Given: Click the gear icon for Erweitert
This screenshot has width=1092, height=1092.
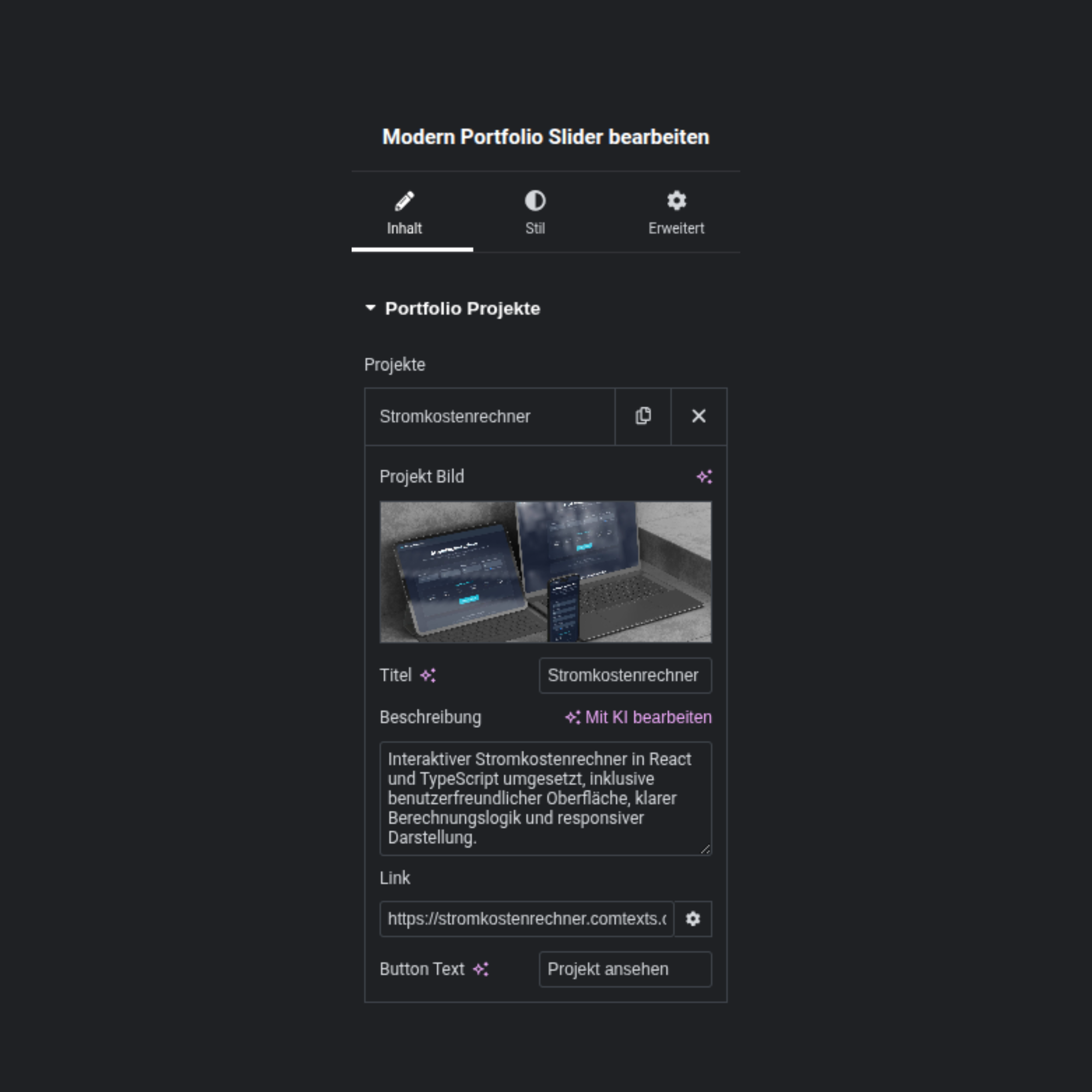Looking at the screenshot, I should (x=676, y=200).
